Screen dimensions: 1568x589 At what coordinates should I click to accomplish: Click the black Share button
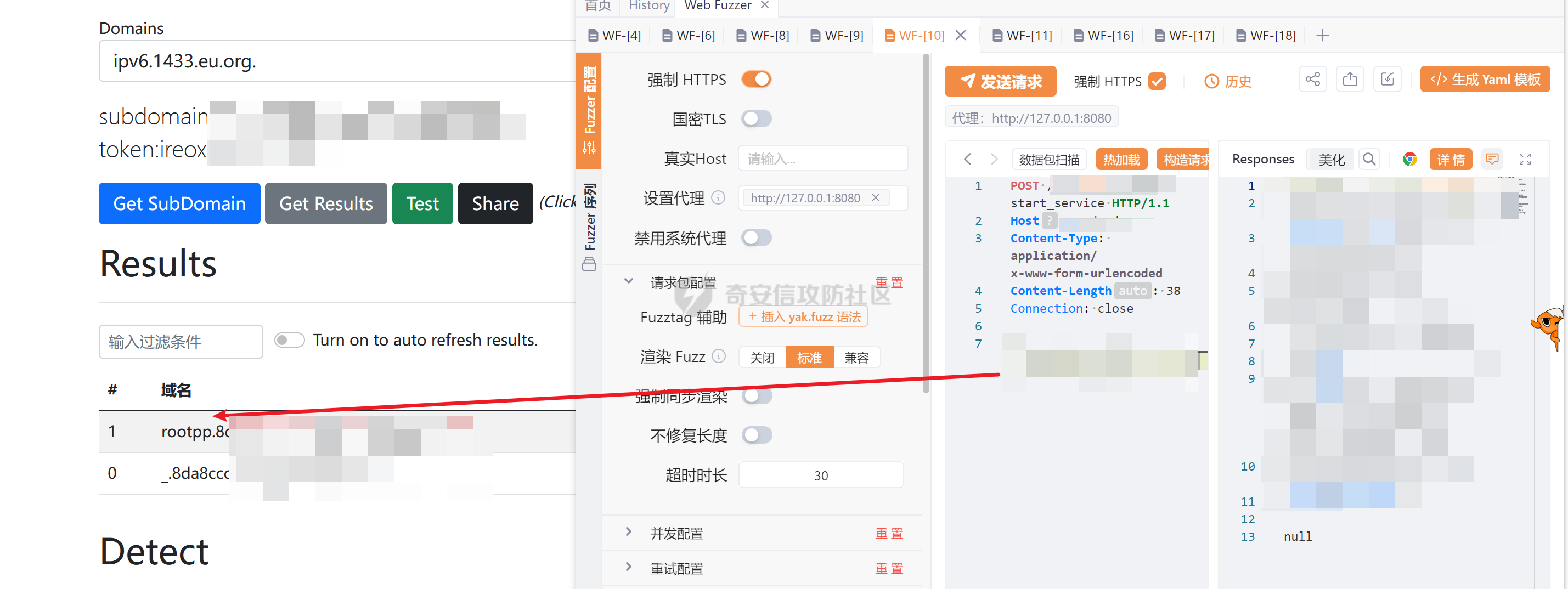[x=495, y=203]
